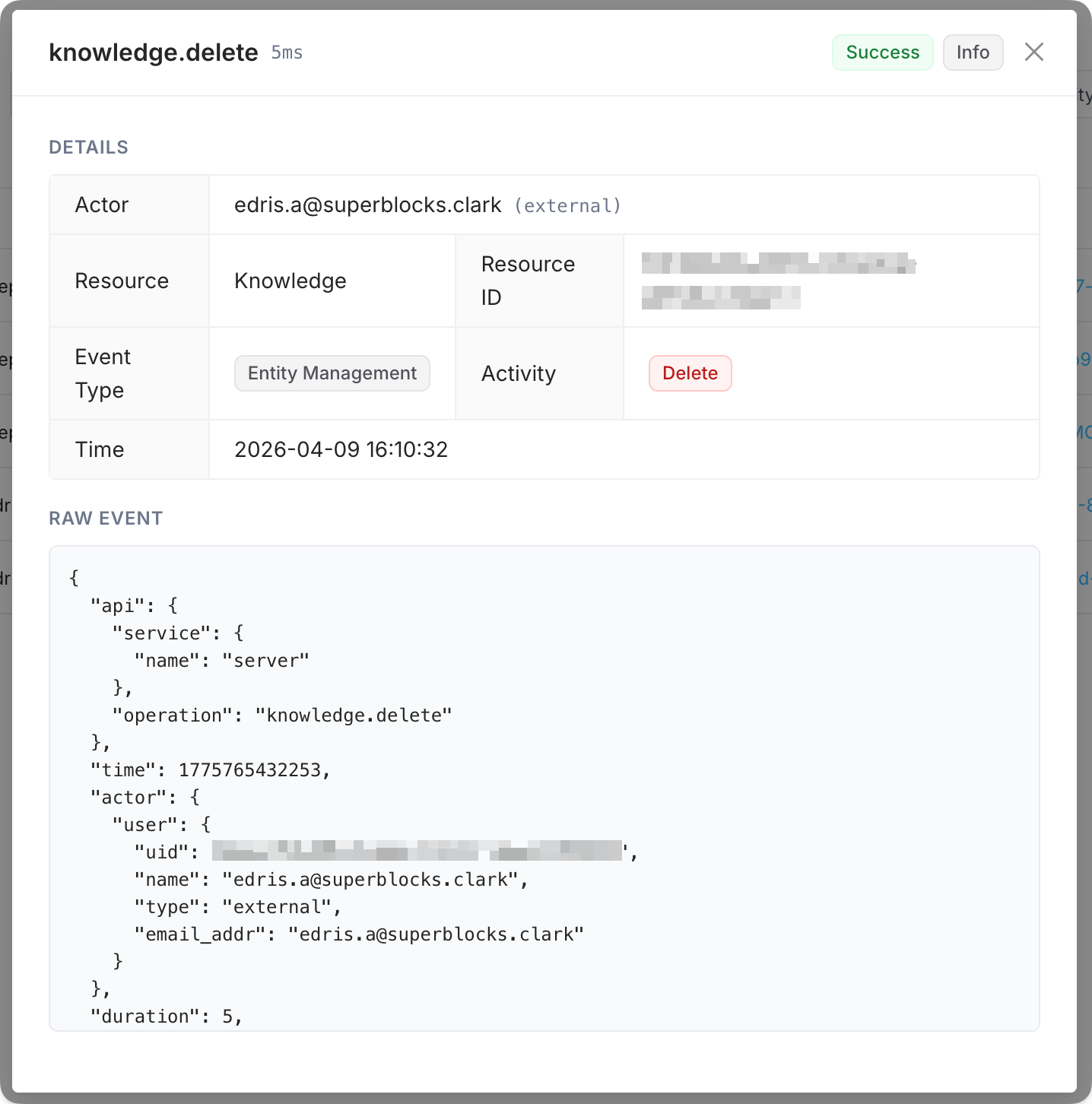The width and height of the screenshot is (1092, 1104).
Task: Click the "operation": "knowledge.delete" JSON line
Action: [x=281, y=715]
